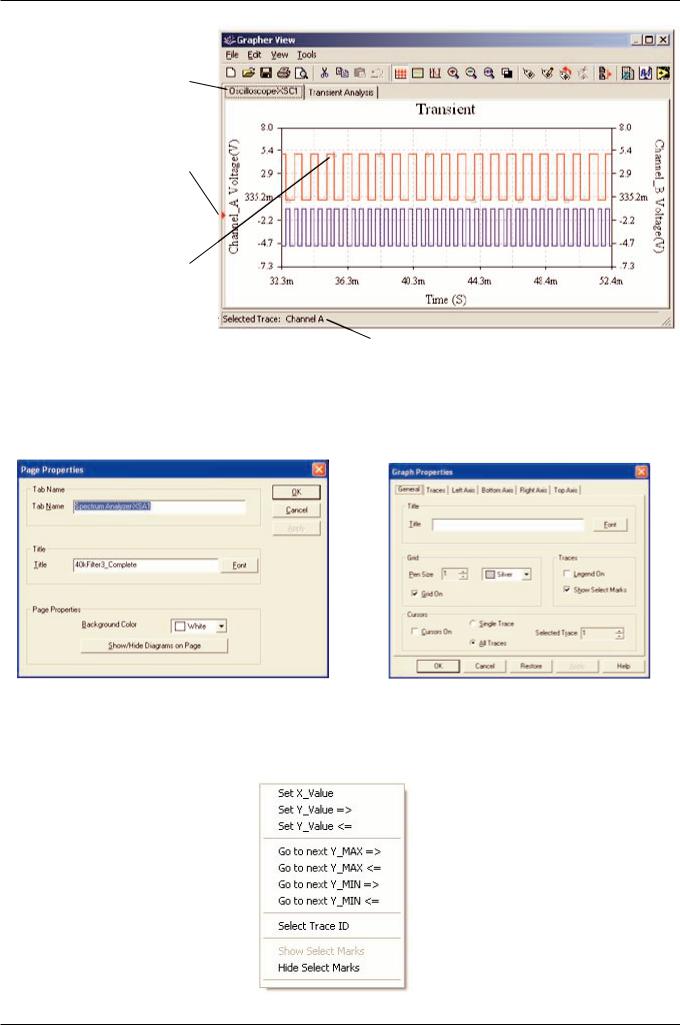Choose Hide Select Marks menu item
Screen dimensions: 680x1025
333,967
